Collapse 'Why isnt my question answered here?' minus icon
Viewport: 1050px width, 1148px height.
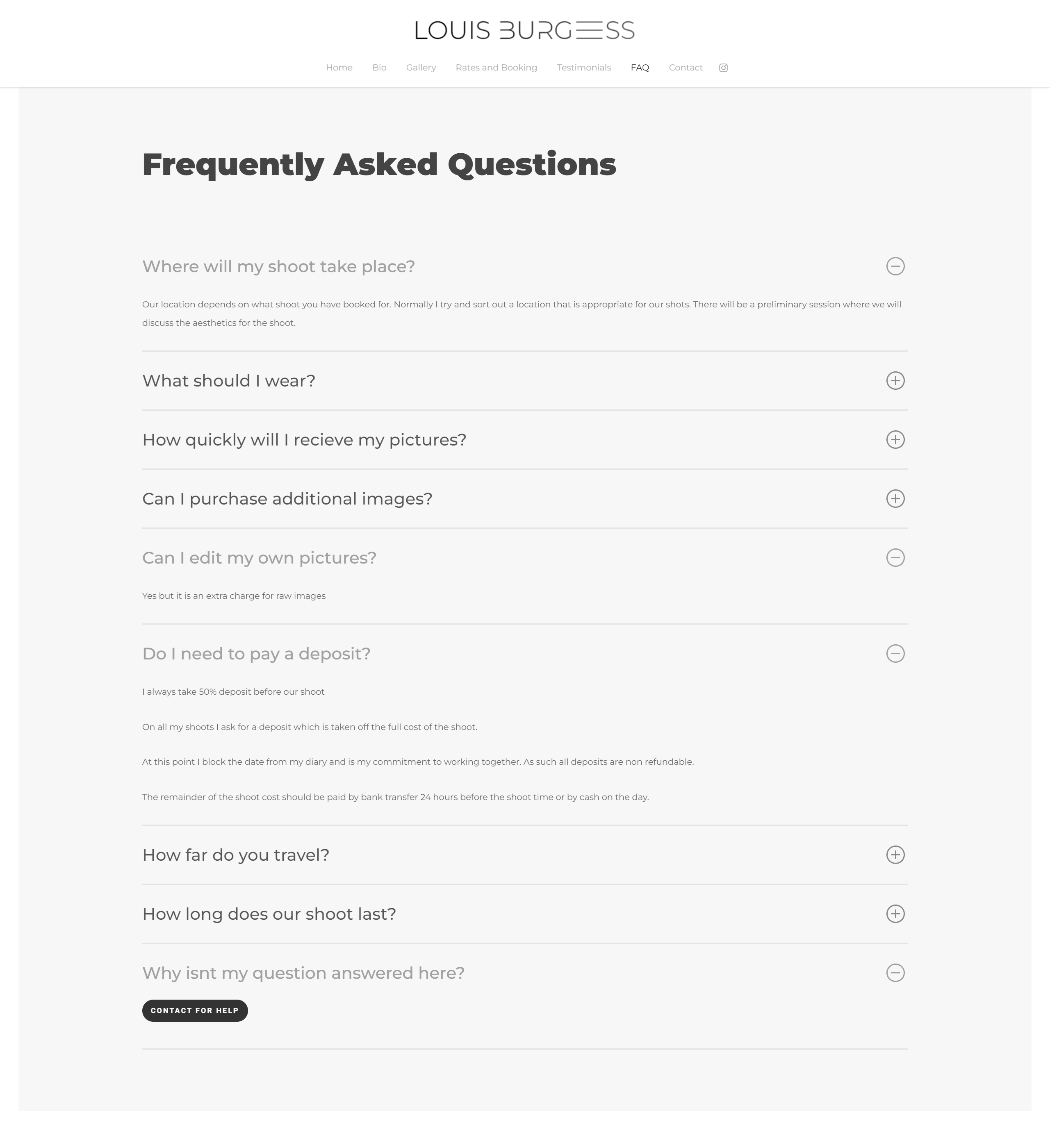pos(895,973)
